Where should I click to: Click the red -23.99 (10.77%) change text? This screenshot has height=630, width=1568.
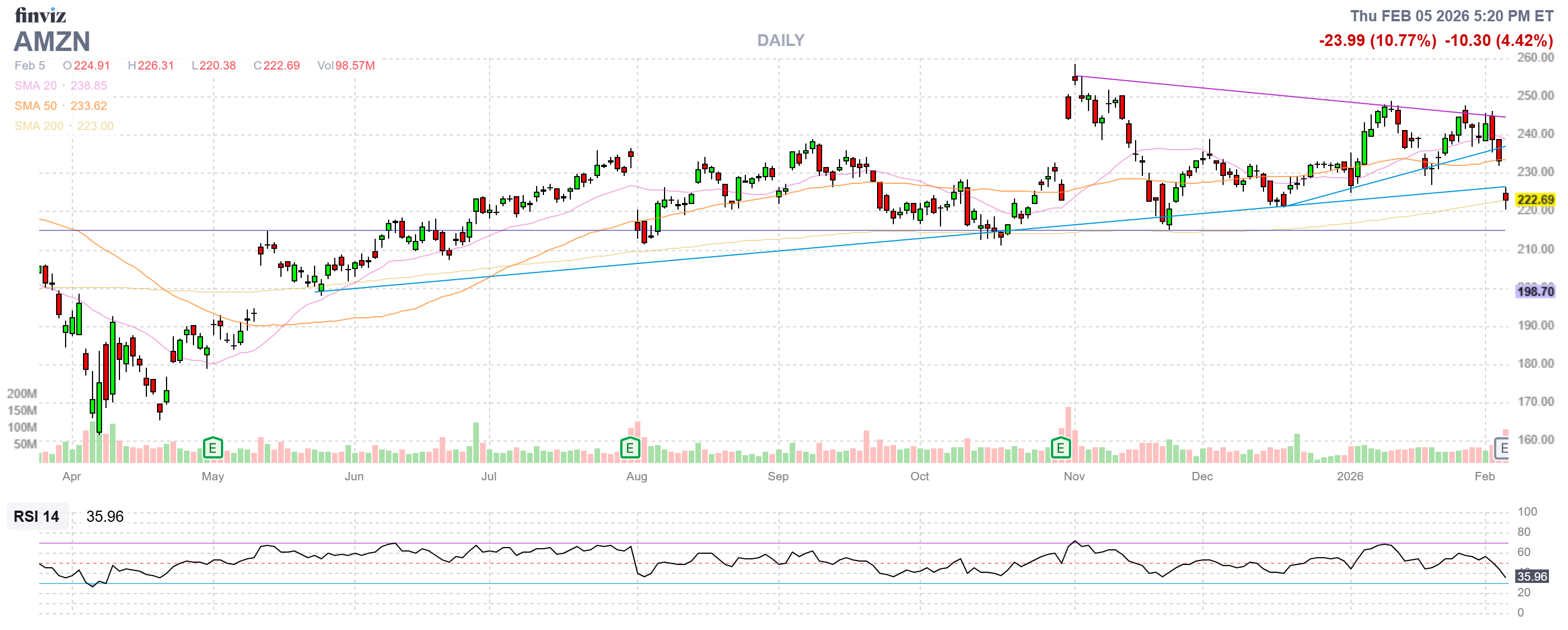[1377, 40]
